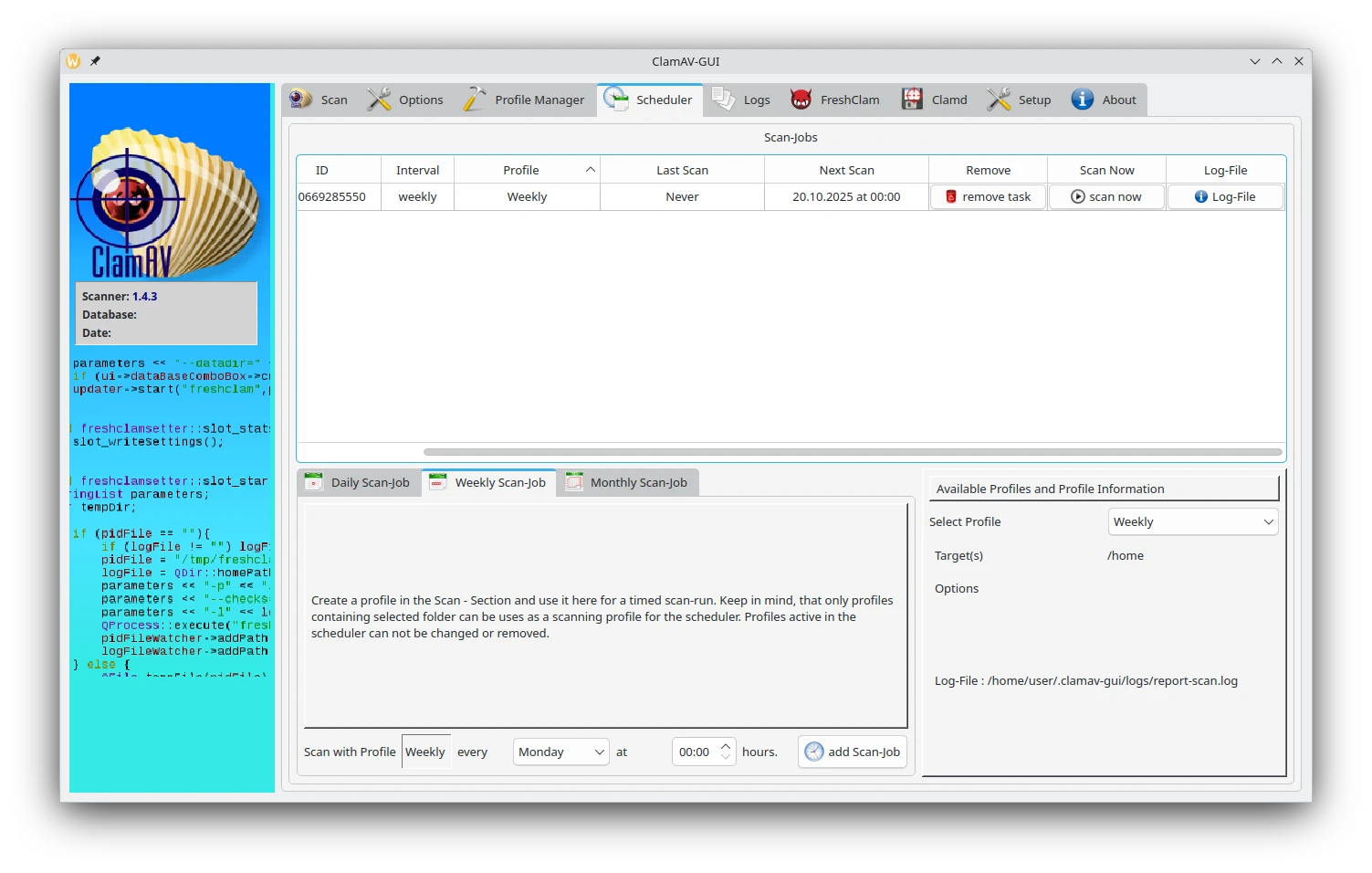The height and width of the screenshot is (873, 1372).
Task: Sort the table by Profile column header
Action: coord(521,171)
